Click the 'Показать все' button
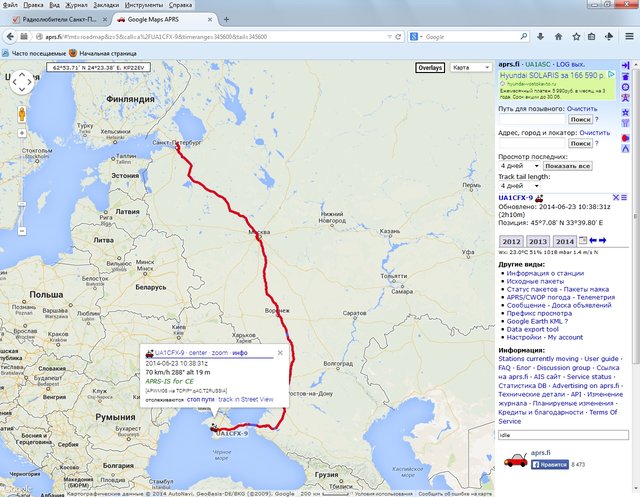 [568, 166]
